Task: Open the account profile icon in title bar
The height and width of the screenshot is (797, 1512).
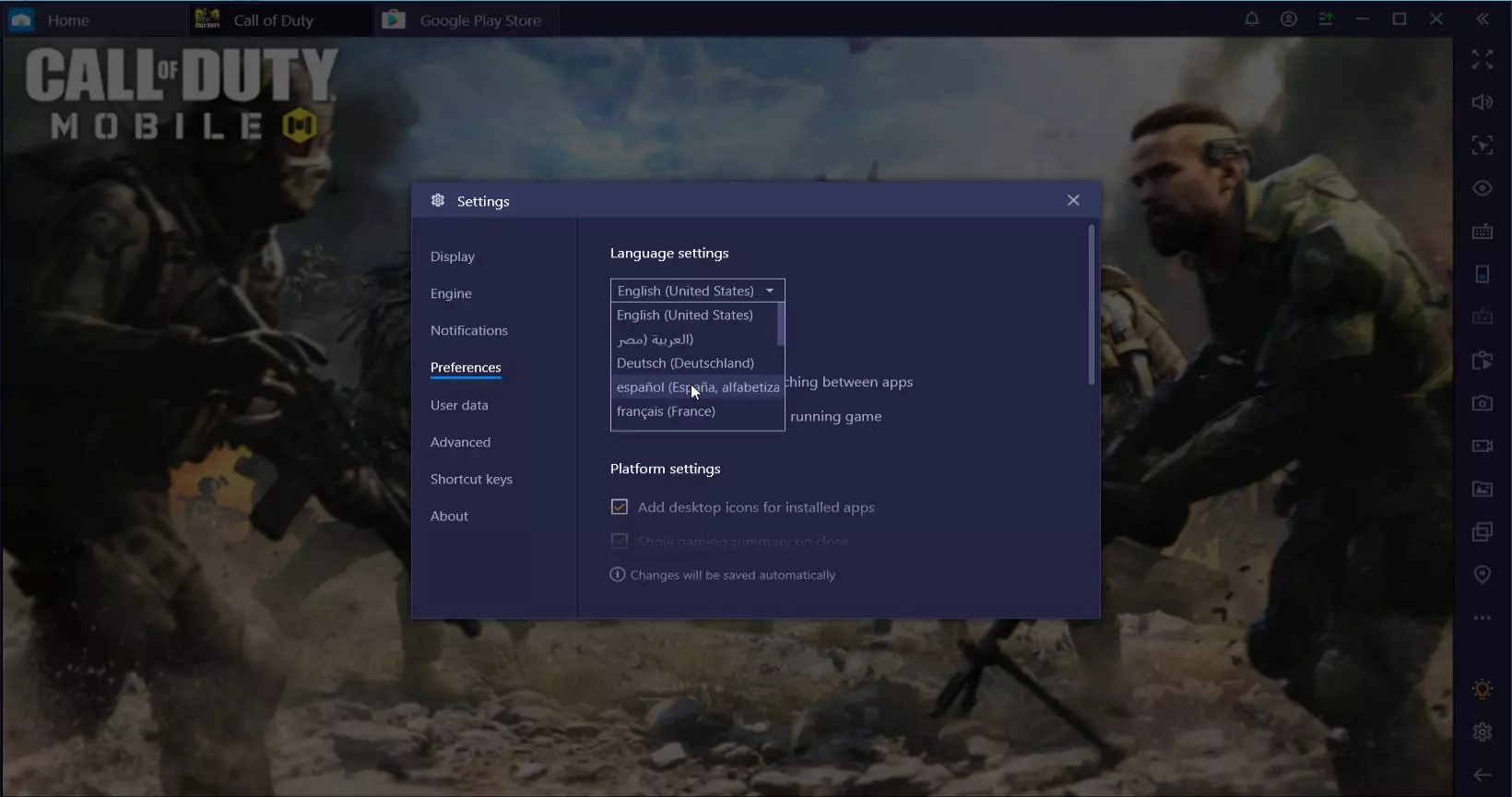Action: pos(1288,19)
